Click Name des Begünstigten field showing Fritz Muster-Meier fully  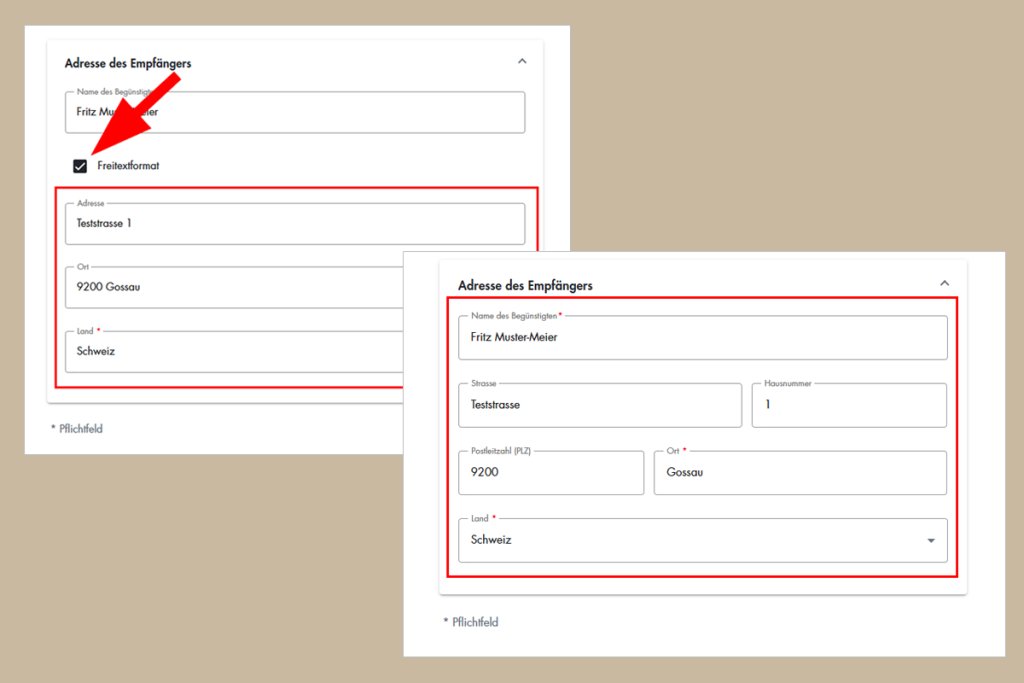coord(702,338)
